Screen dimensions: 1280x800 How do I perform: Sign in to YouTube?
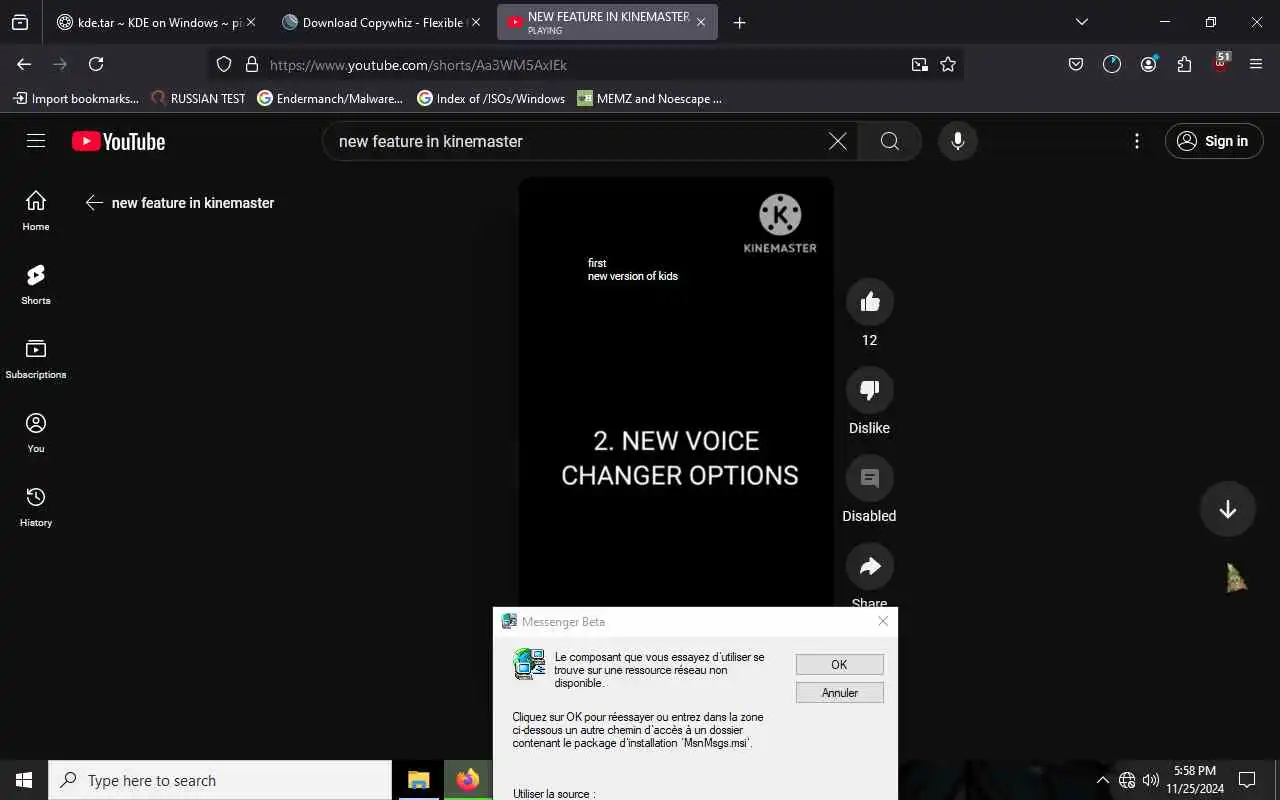click(1213, 141)
